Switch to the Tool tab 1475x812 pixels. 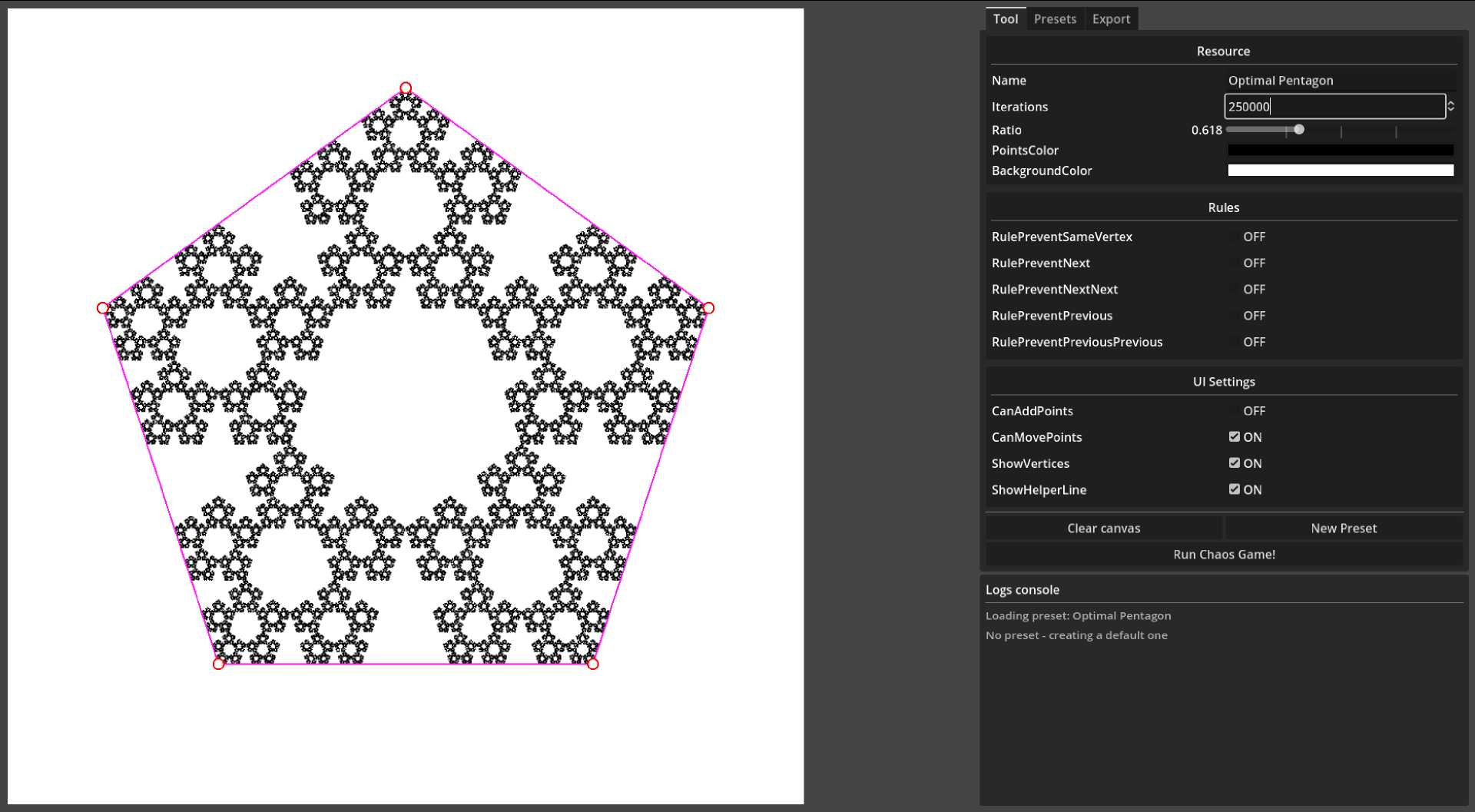(1005, 19)
